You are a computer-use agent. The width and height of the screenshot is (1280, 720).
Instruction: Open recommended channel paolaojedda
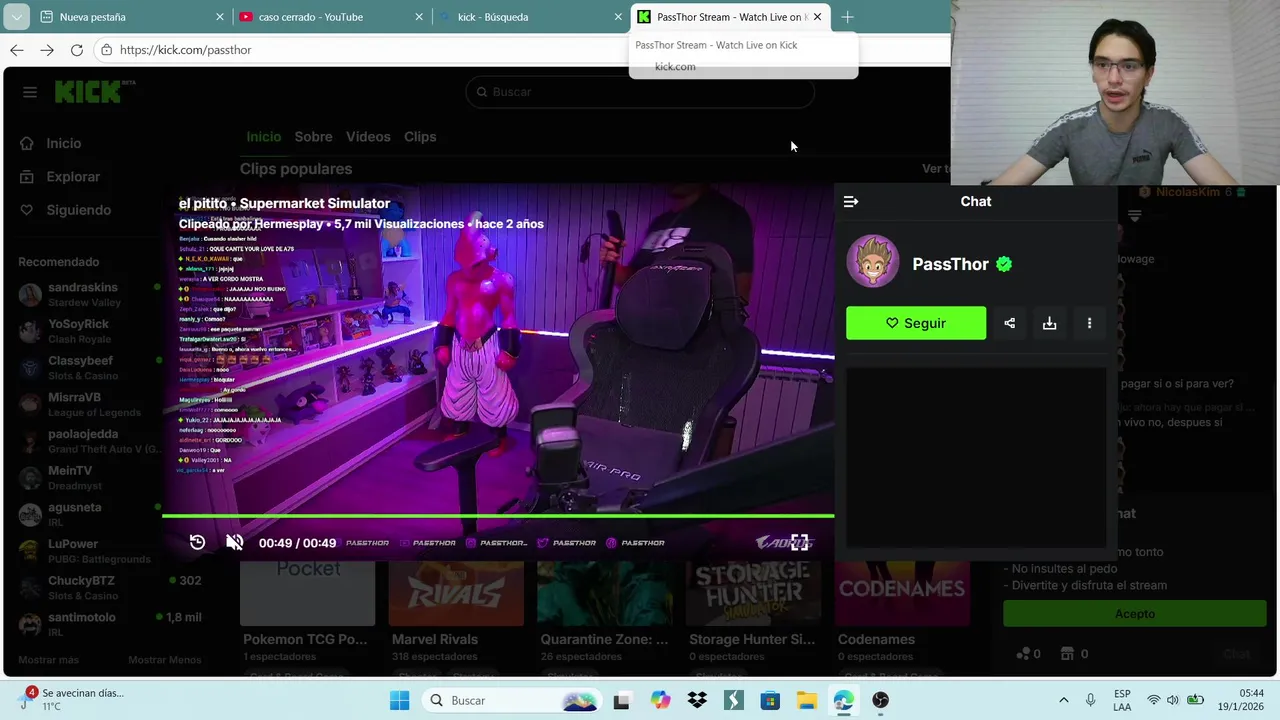tap(90, 441)
